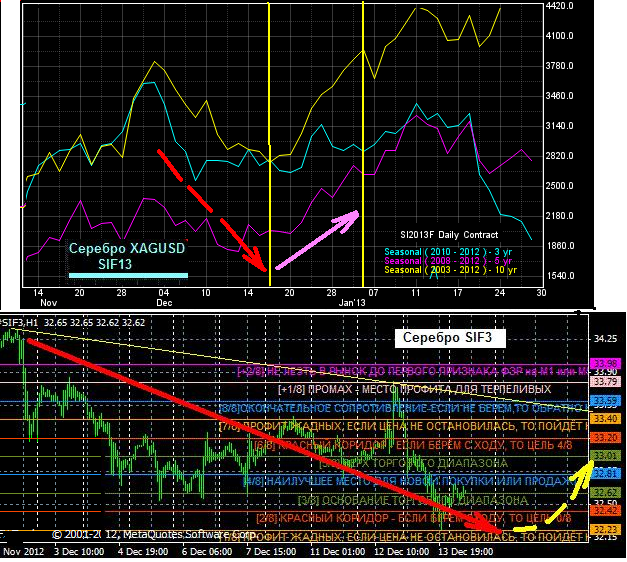Select the '[8/8] ОКОНЧАТЕЛЬНОЕ СОПРОТИВЛЕНИЕ' level label
627x562 pixels.
pyautogui.click(x=403, y=408)
